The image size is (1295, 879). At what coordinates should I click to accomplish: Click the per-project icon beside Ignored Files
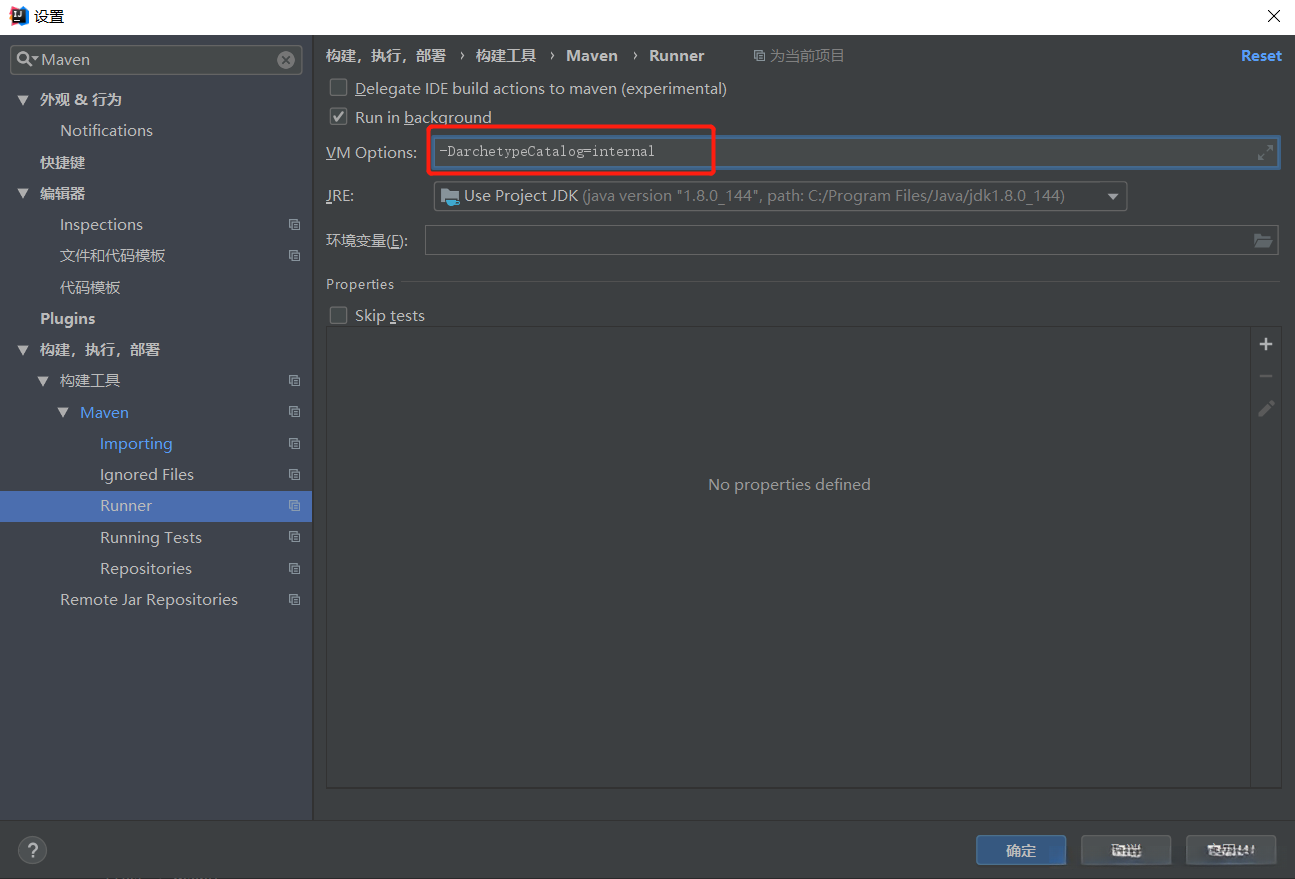(x=294, y=475)
